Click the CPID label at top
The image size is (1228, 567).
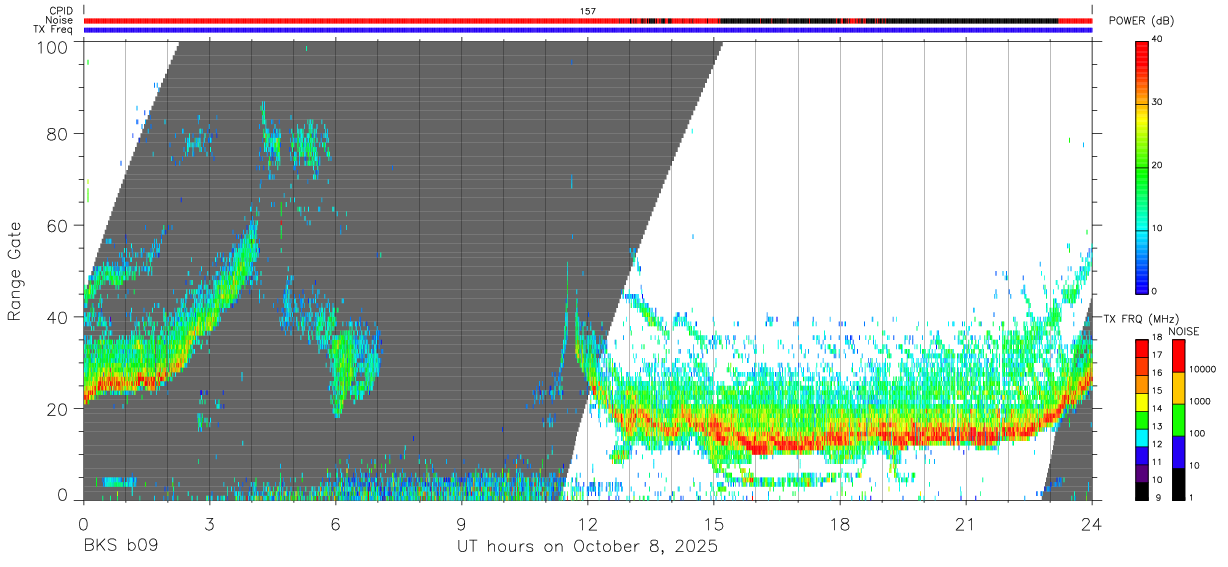60,11
